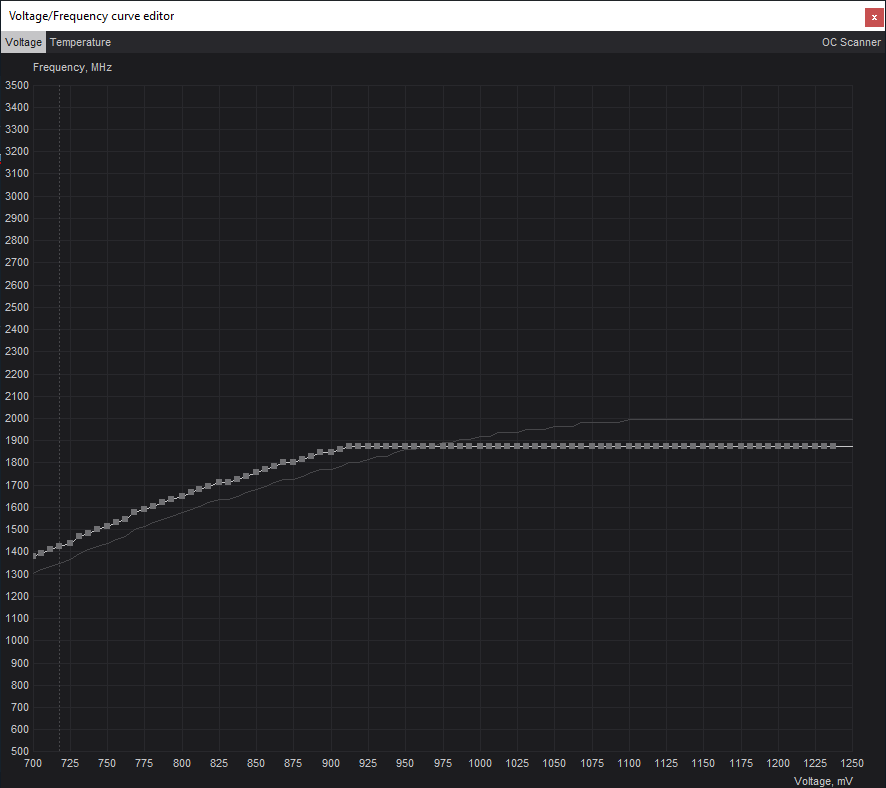Click the 'Voltage, mV' axis label
This screenshot has height=788, width=886.
click(x=823, y=781)
